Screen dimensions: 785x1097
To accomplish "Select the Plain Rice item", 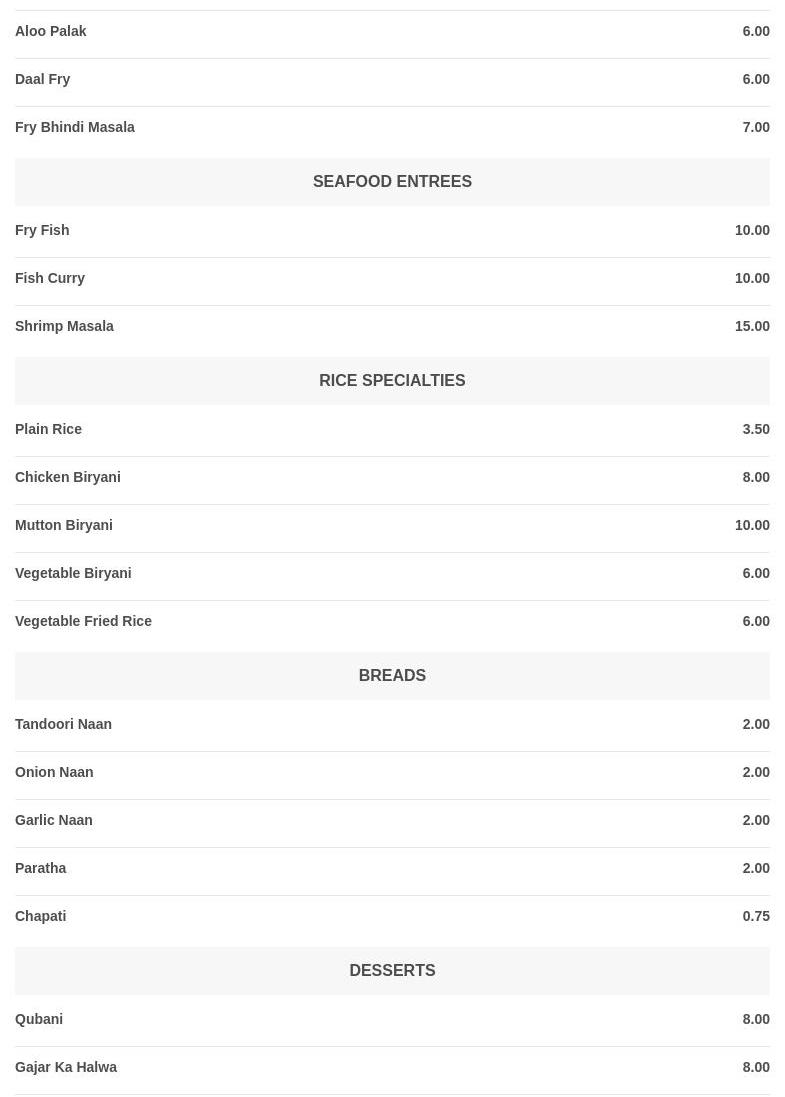I will 48,429.
